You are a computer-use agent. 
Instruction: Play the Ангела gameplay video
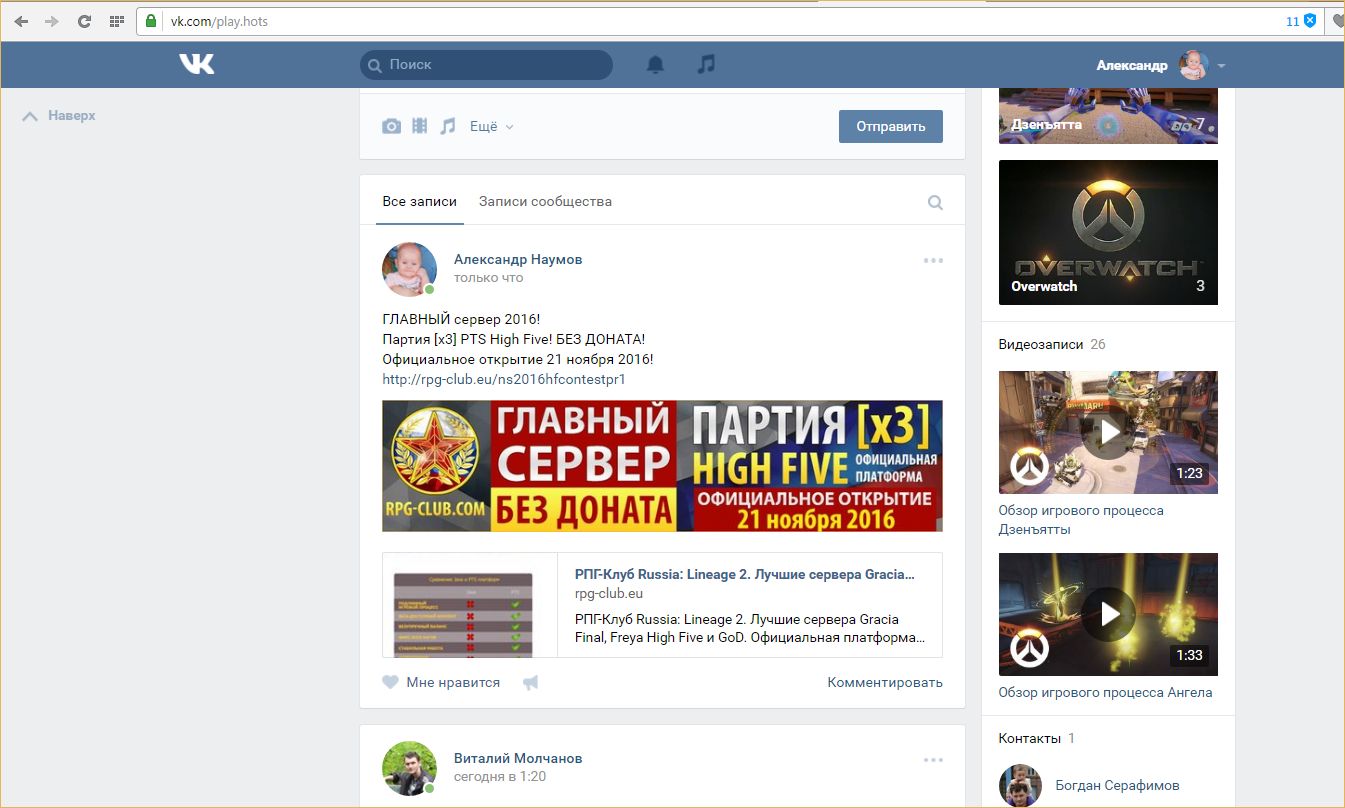[1108, 614]
